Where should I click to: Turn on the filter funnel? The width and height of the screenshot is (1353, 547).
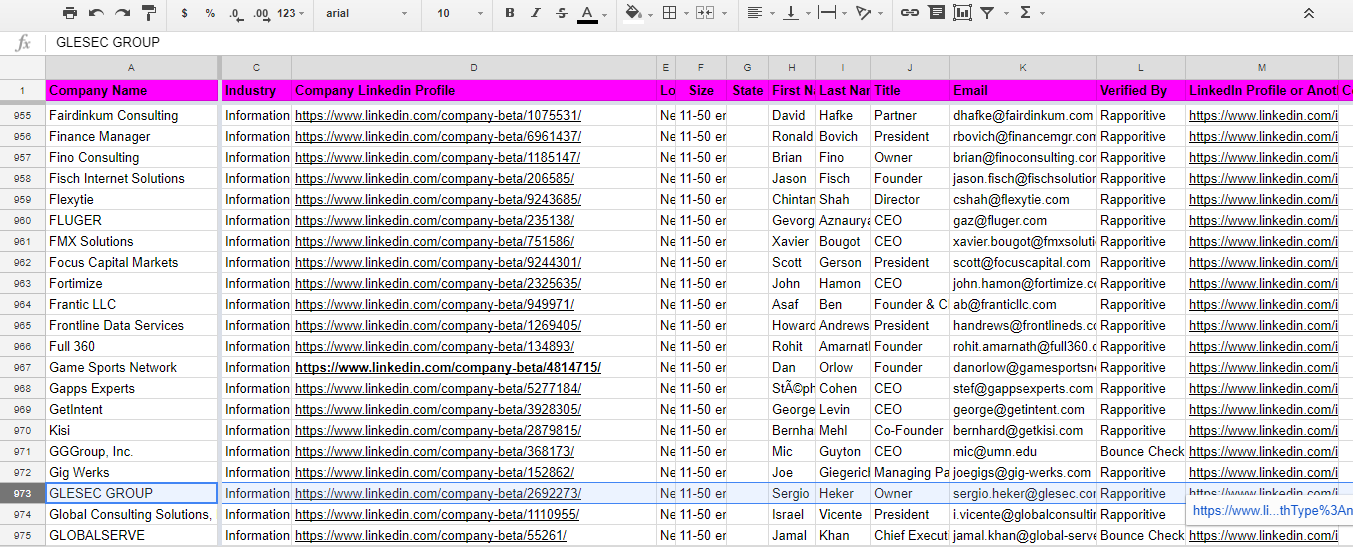click(987, 13)
